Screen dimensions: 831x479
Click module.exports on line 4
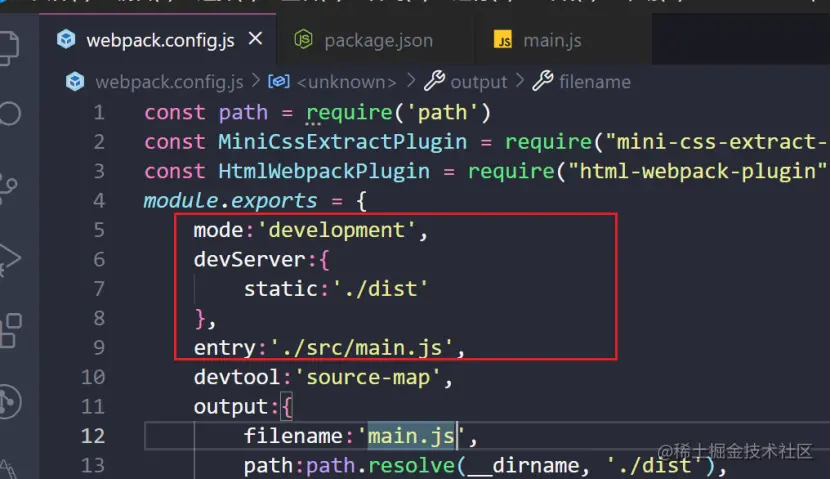(x=231, y=201)
